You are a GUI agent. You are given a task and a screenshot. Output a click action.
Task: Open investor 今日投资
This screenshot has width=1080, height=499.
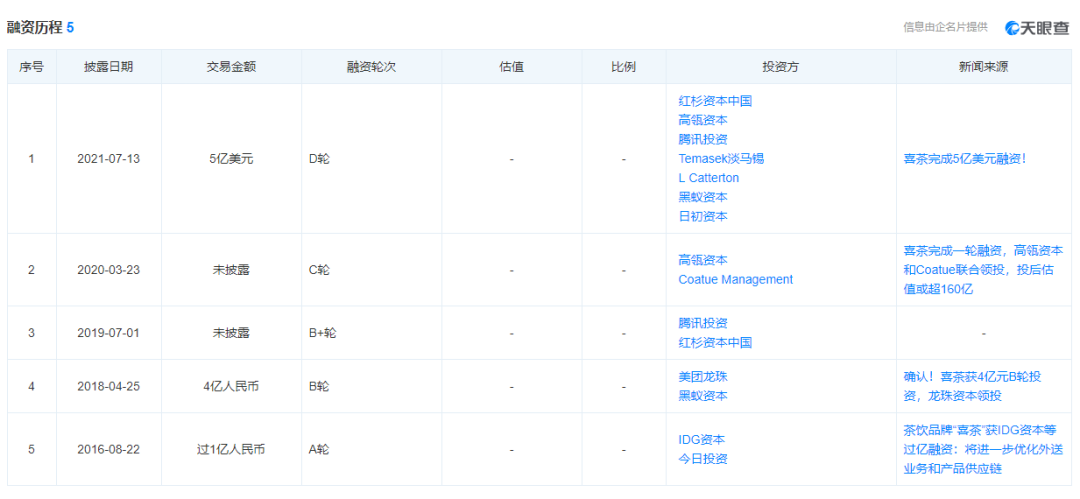pyautogui.click(x=703, y=458)
